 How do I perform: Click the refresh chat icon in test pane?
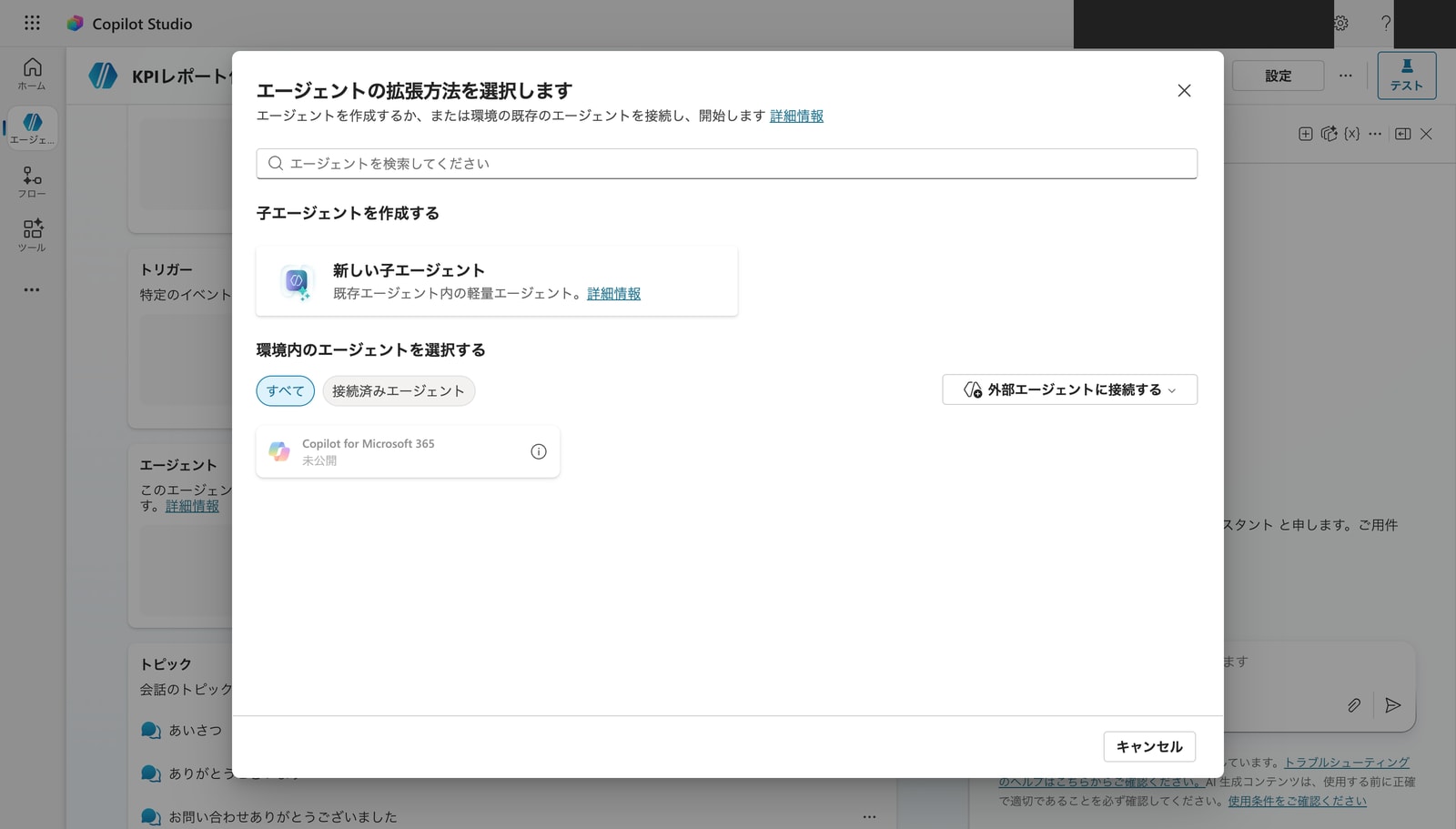[x=1329, y=134]
